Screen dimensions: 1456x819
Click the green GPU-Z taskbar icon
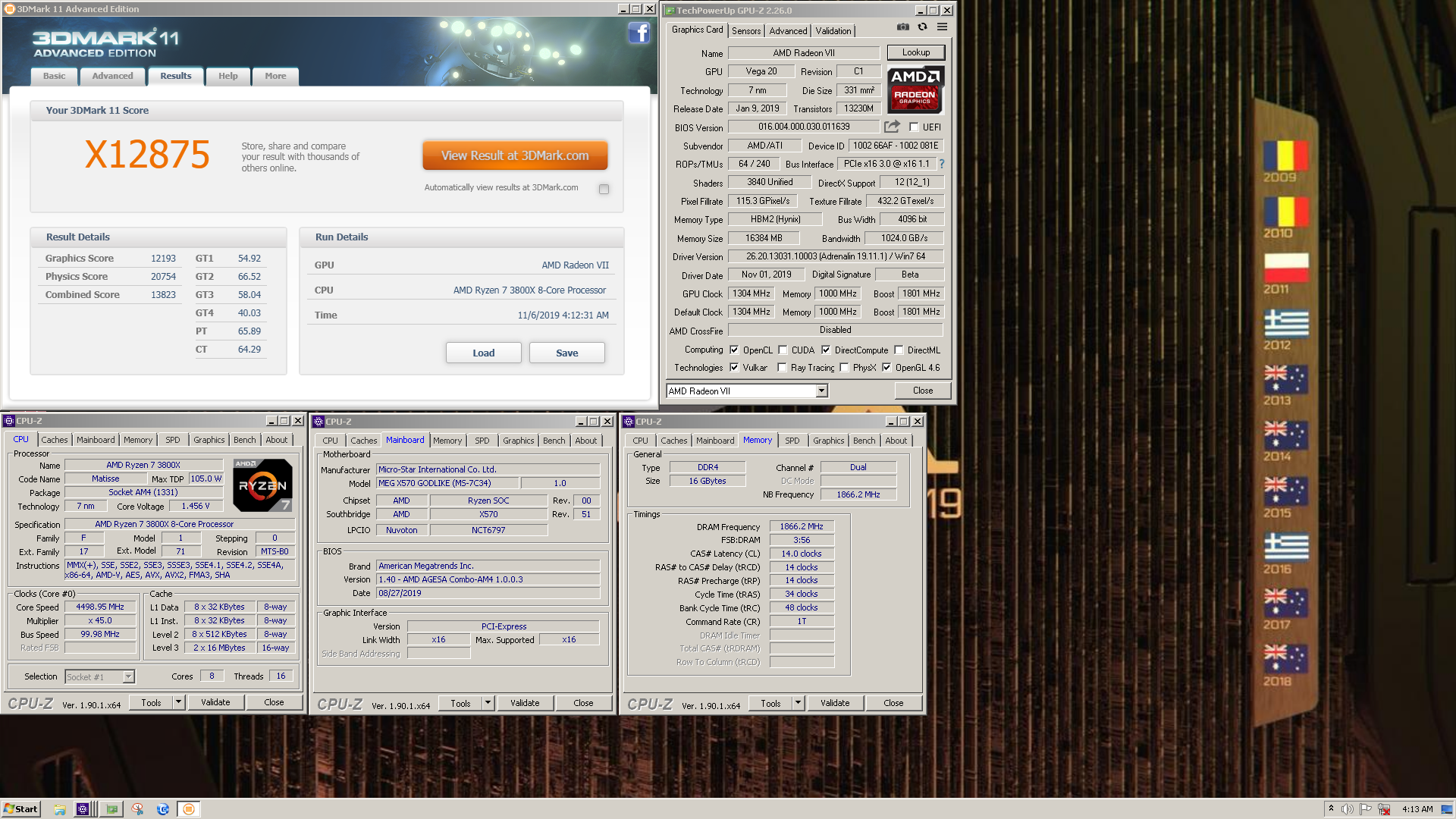point(112,809)
